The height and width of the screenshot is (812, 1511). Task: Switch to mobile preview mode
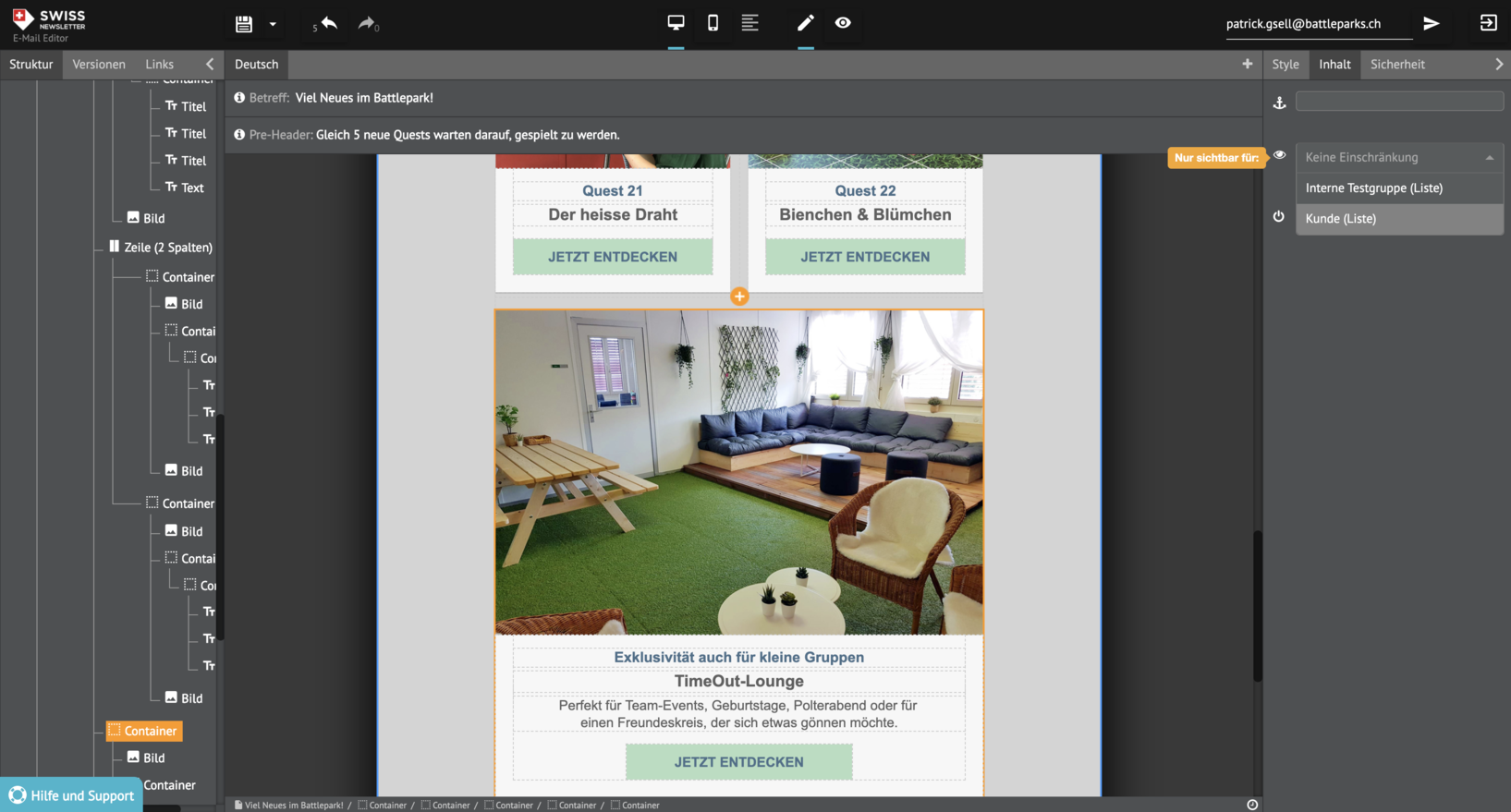[x=713, y=23]
